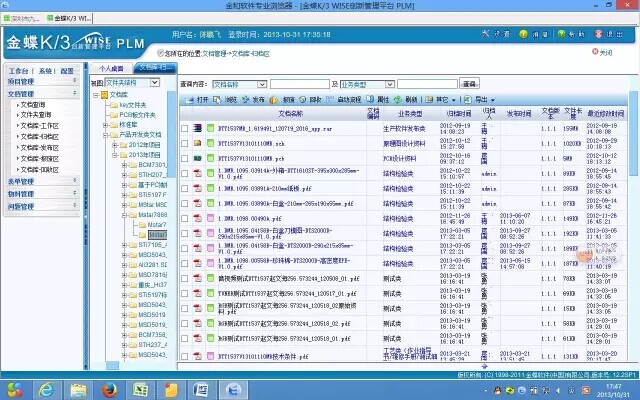Check the TUNER测试DTT1537 pdf row checkbox
The width and height of the screenshot is (640, 400).
(x=184, y=293)
